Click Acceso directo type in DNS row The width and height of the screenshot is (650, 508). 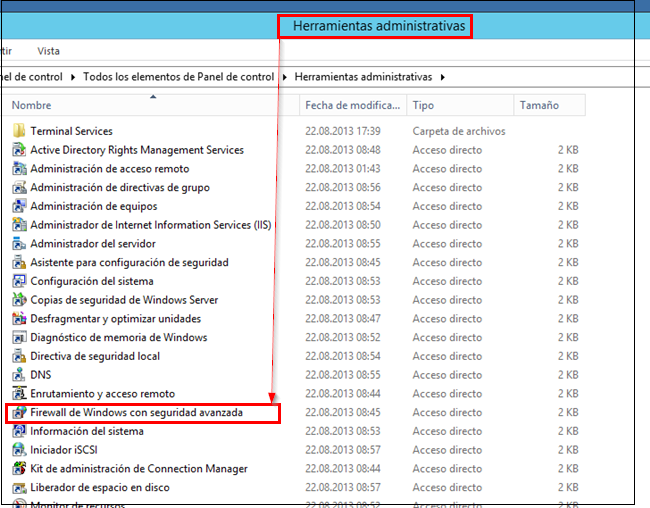(447, 375)
